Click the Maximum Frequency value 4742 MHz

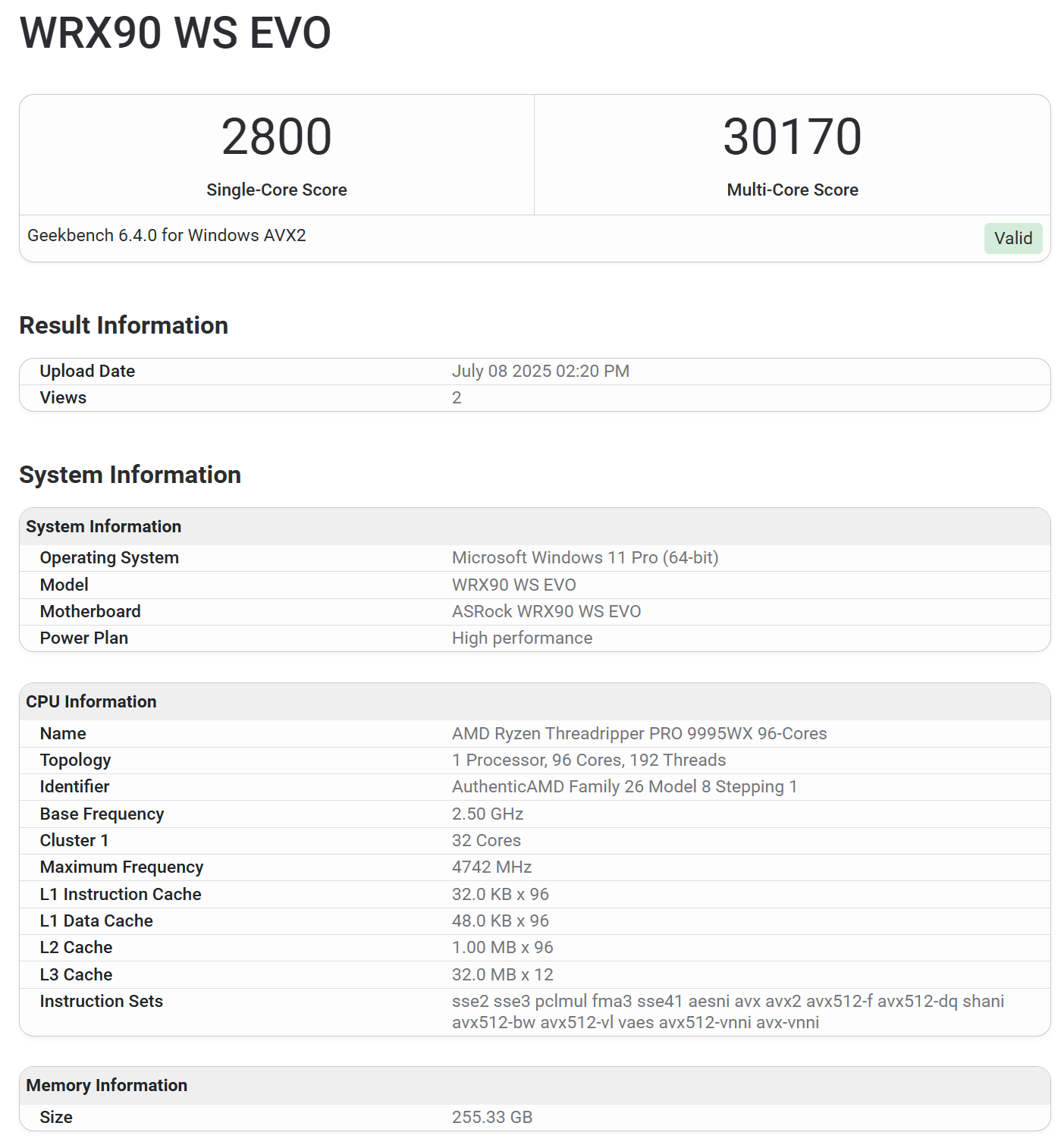(491, 867)
